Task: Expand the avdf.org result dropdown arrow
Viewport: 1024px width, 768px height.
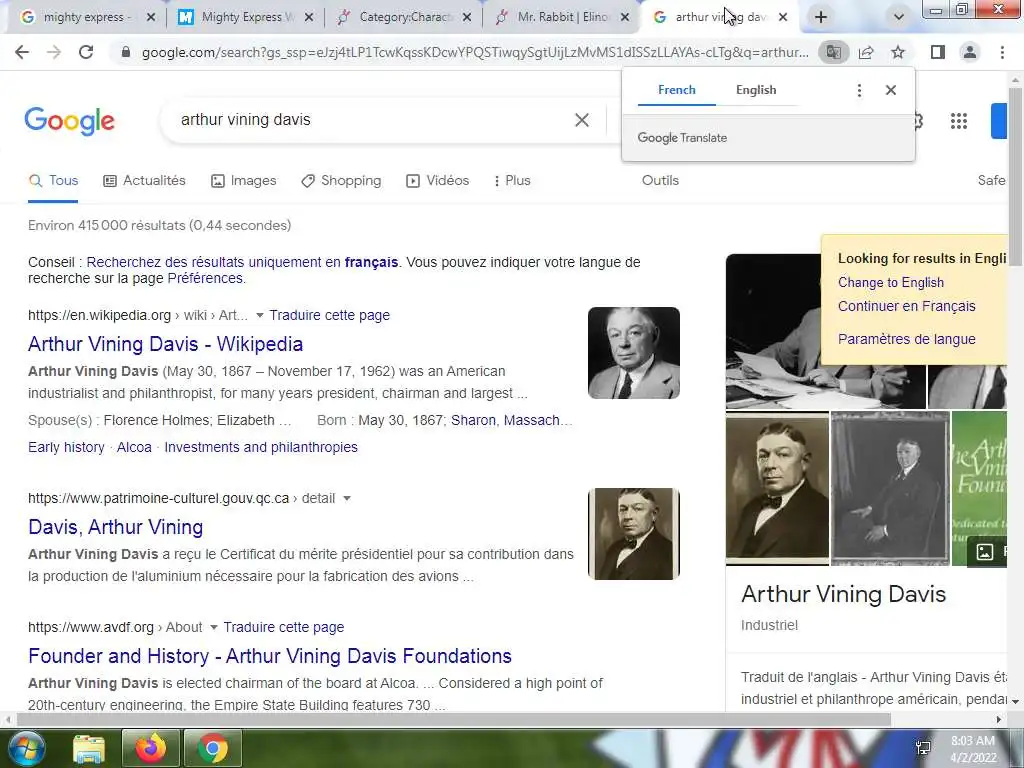Action: [x=213, y=628]
